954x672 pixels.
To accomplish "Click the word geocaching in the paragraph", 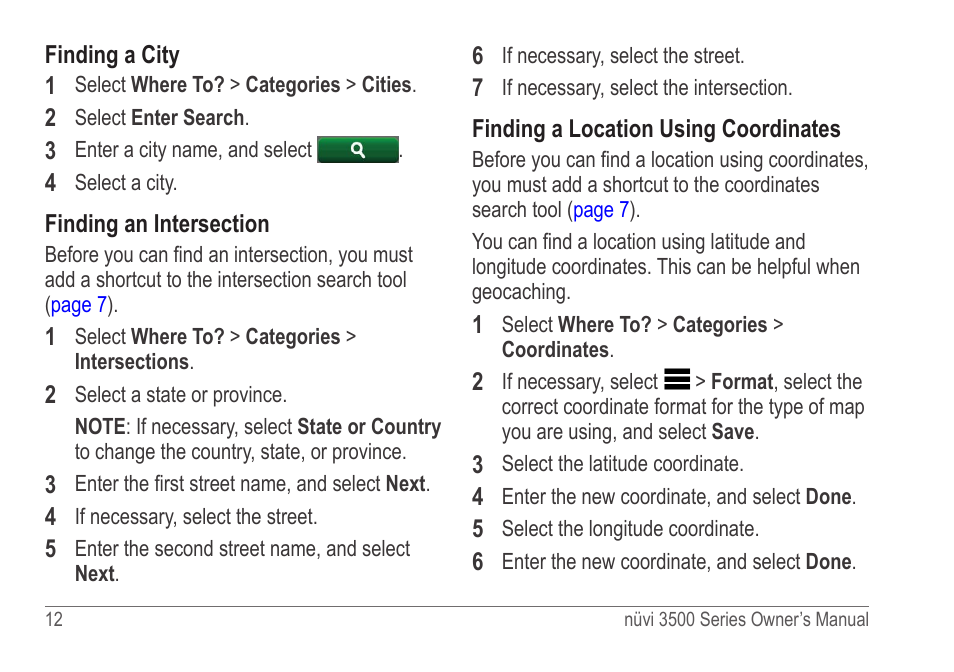I will pos(521,292).
